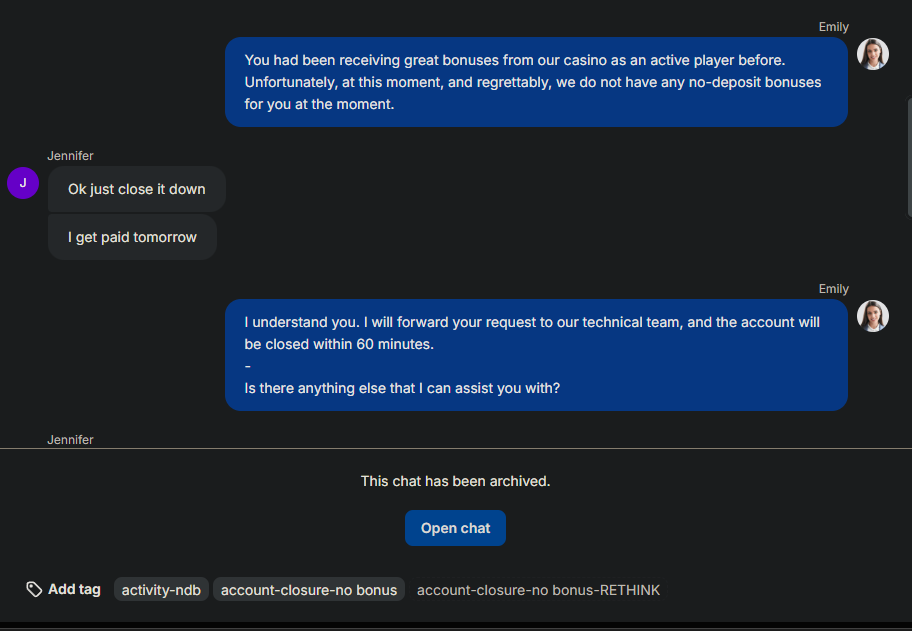Click Emily's message about closing within 60 minutes
Screen dimensions: 912x631
(536, 355)
